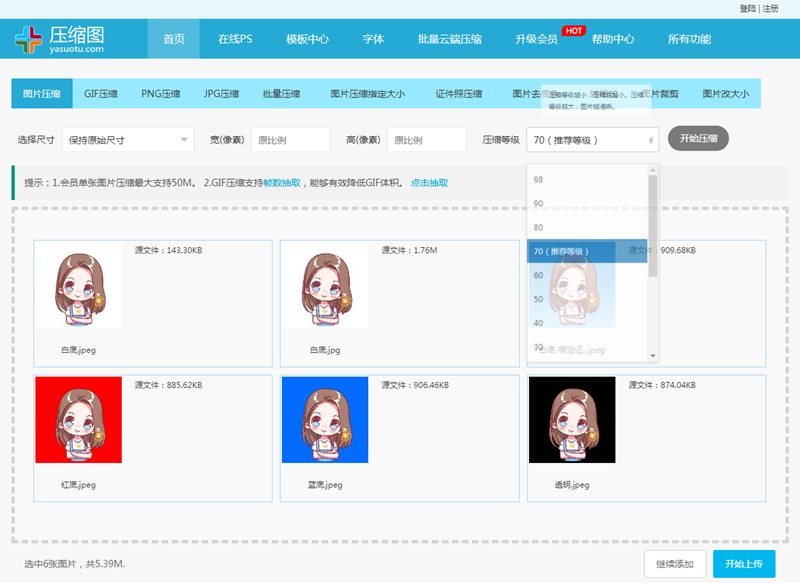Switch to JPG压缩 tab
The width and height of the screenshot is (800, 583).
(x=221, y=94)
